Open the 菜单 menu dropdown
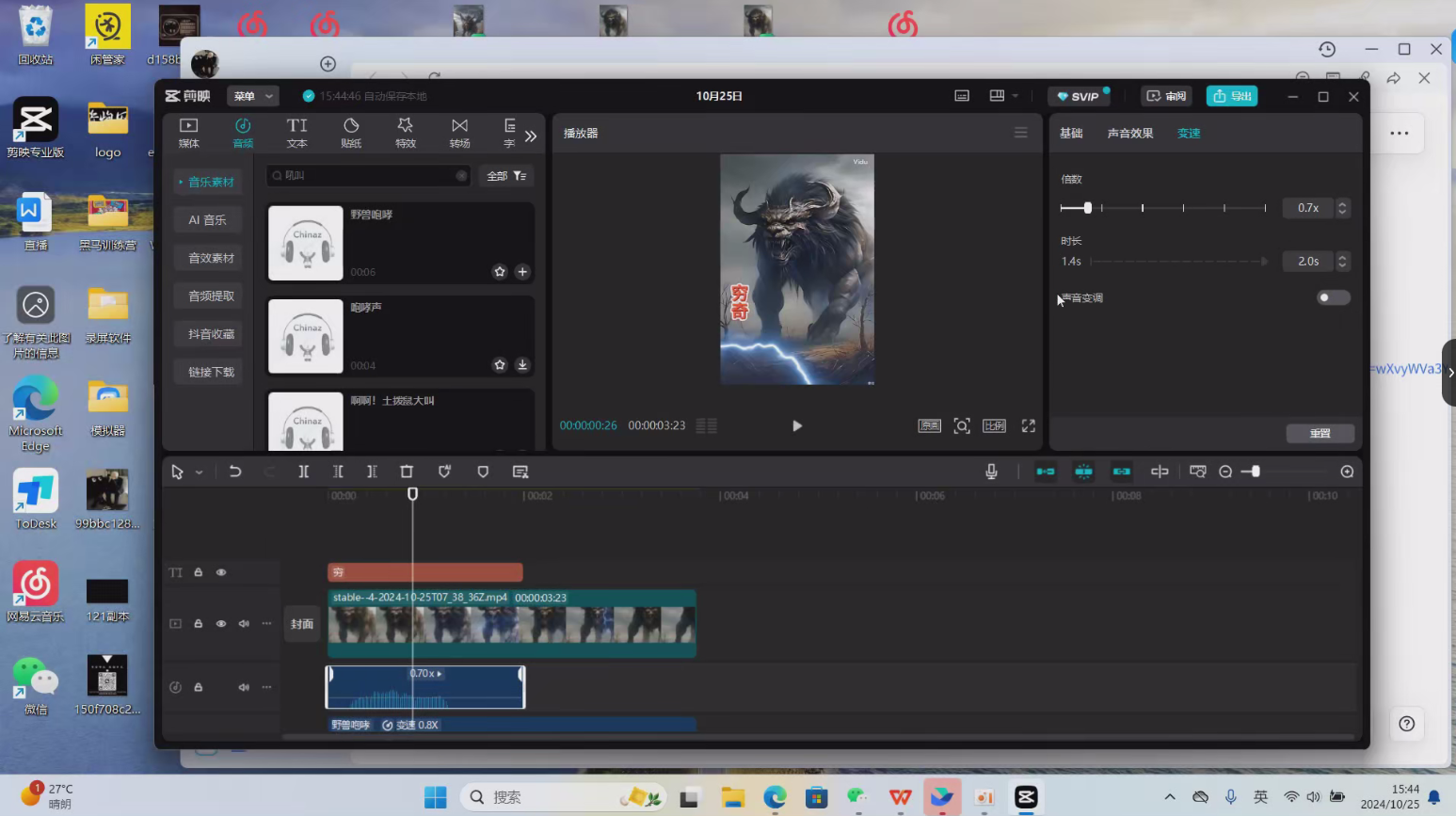Image resolution: width=1456 pixels, height=816 pixels. (253, 96)
